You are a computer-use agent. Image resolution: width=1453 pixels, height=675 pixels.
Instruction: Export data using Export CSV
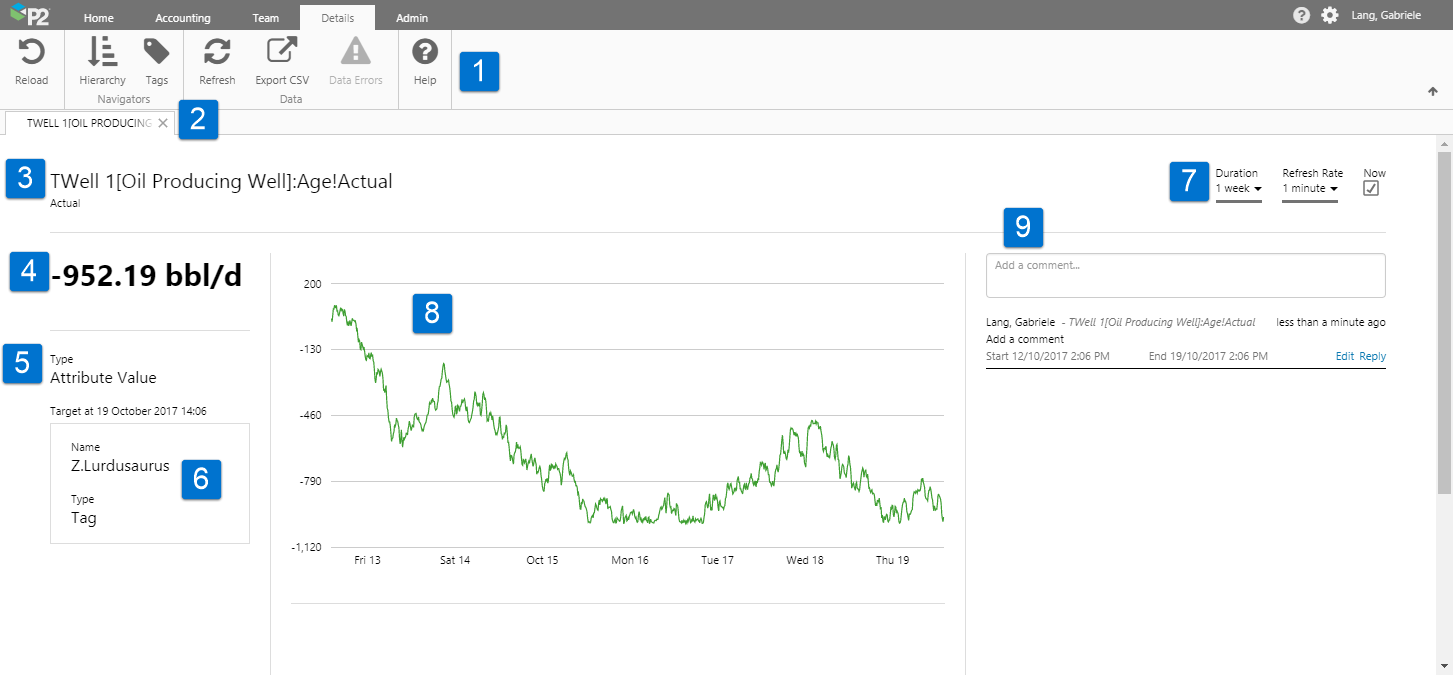(x=282, y=53)
